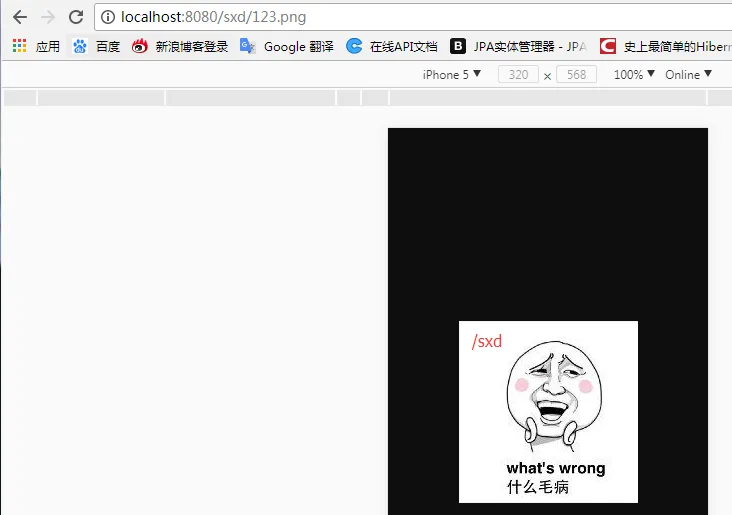Click the black B bookmark icon
The width and height of the screenshot is (732, 515).
(x=458, y=46)
